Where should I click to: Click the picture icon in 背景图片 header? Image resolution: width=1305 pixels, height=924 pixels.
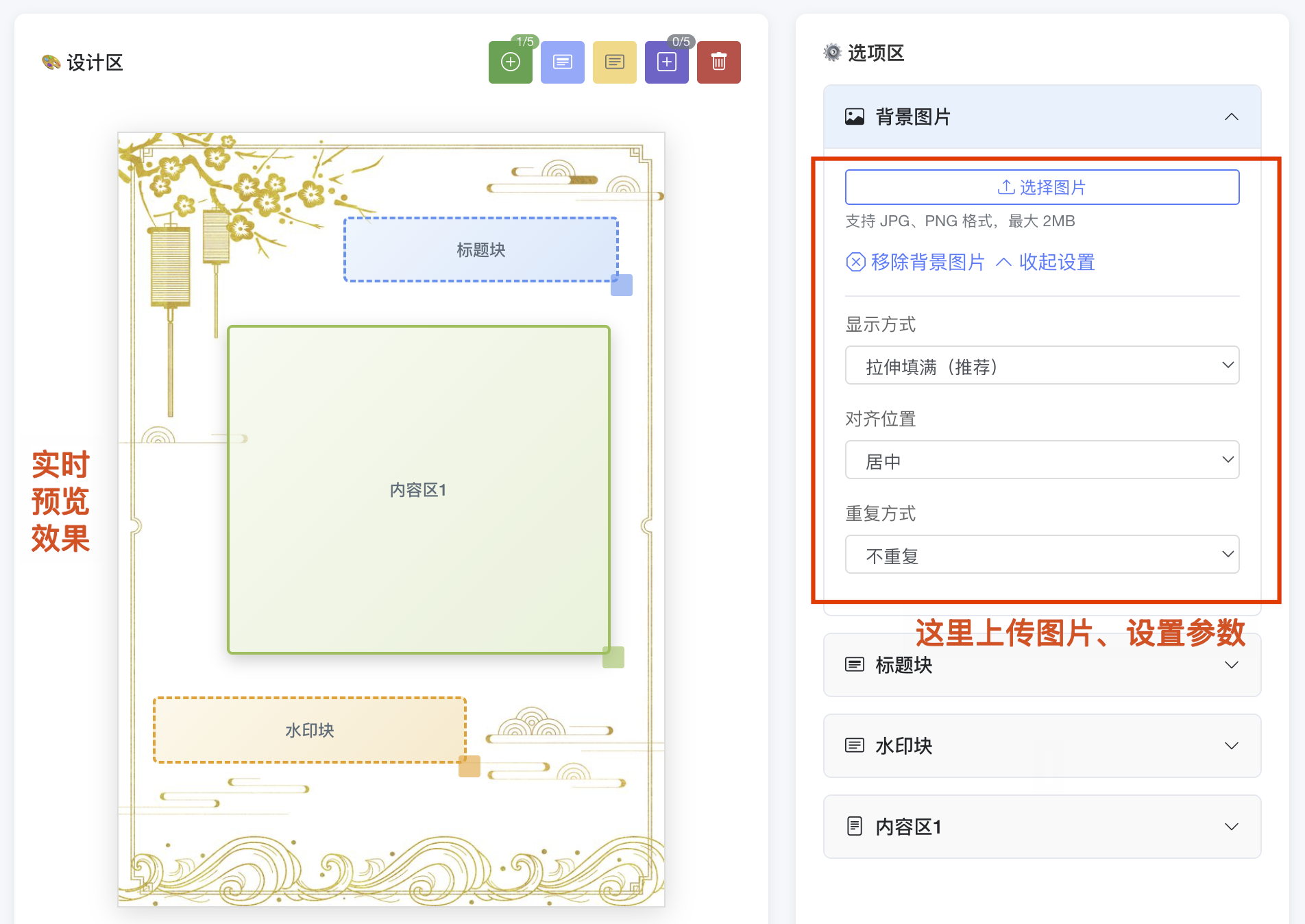click(x=854, y=117)
